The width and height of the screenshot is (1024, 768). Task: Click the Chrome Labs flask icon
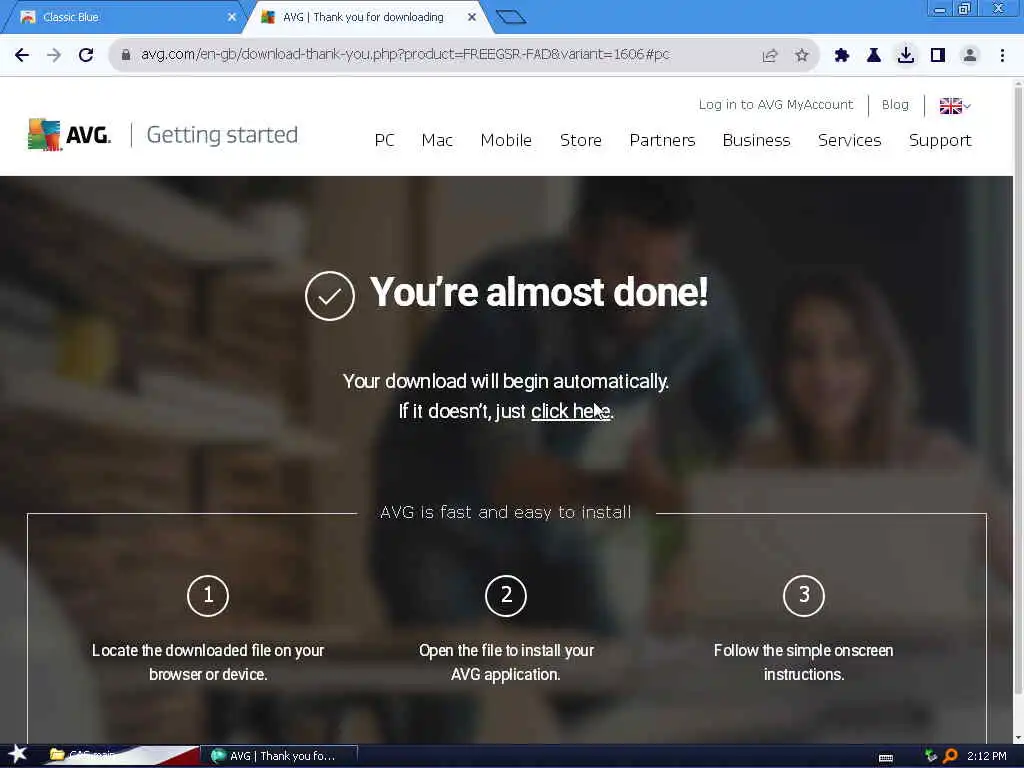[x=874, y=56]
